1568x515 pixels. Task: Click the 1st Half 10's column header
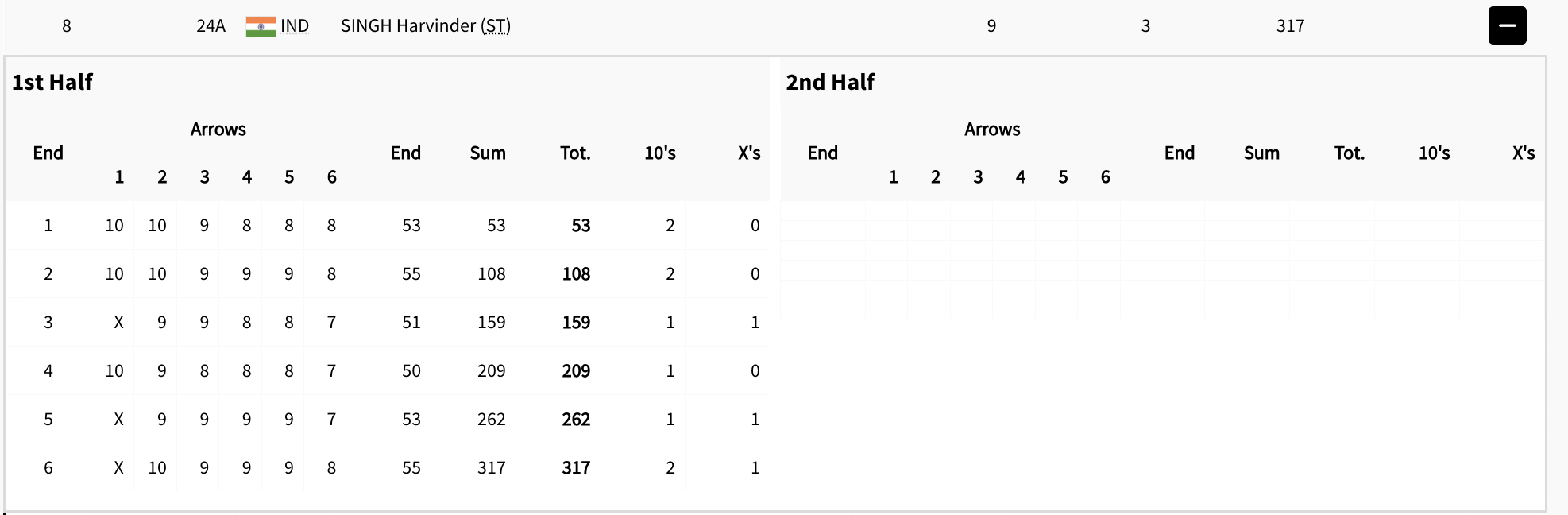point(659,153)
